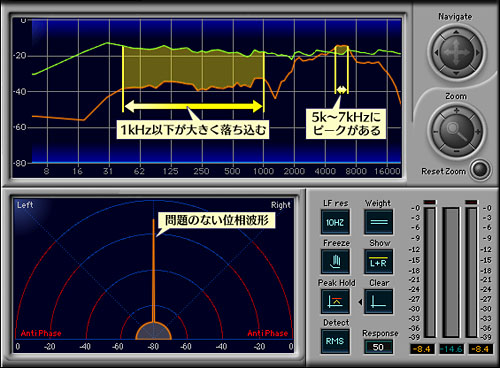The image size is (500, 368).
Task: Toggle the Freeze hand button
Action: [x=335, y=261]
